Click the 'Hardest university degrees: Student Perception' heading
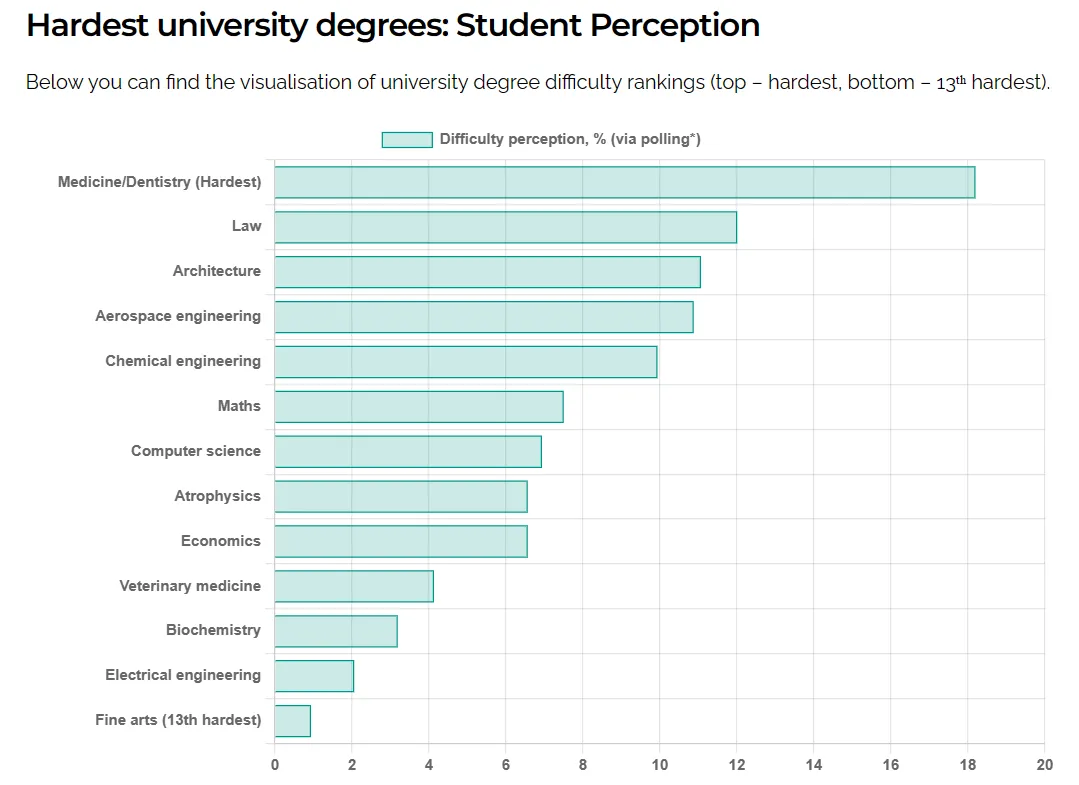 392,26
